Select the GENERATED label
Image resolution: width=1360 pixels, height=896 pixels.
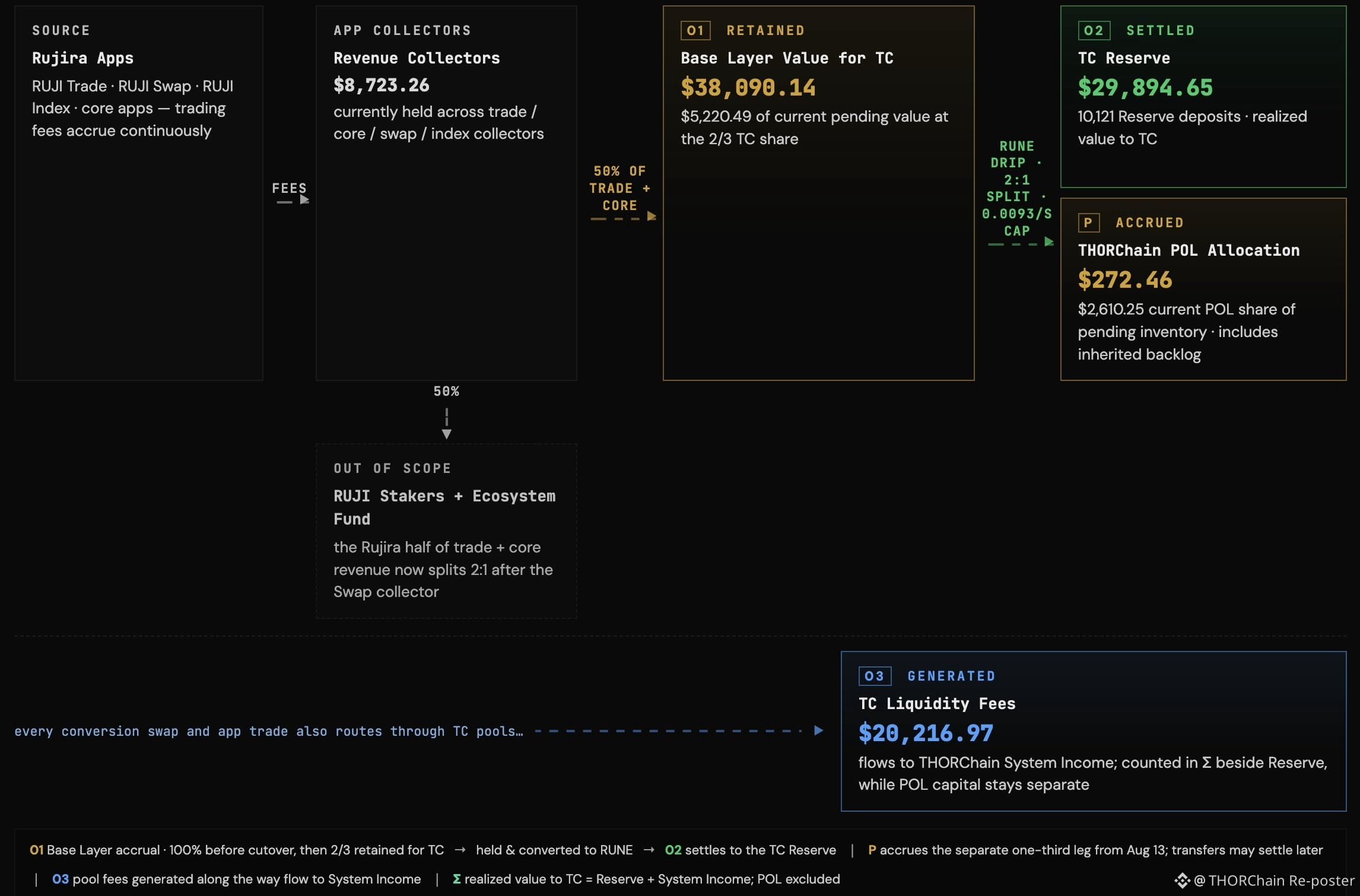[951, 676]
